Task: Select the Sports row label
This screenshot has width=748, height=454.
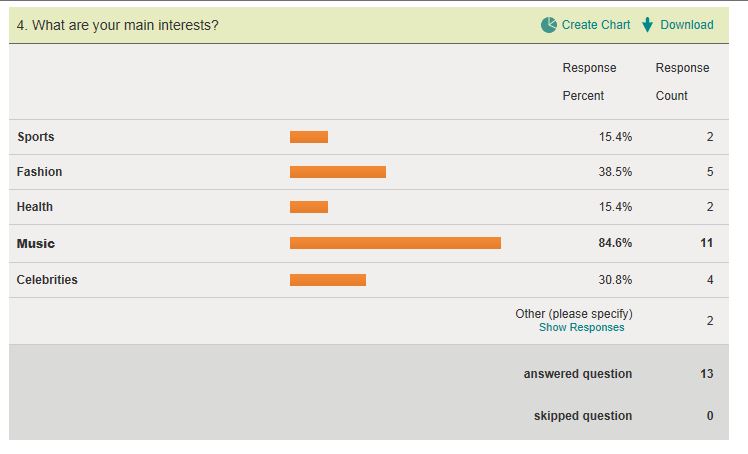Action: (x=36, y=137)
